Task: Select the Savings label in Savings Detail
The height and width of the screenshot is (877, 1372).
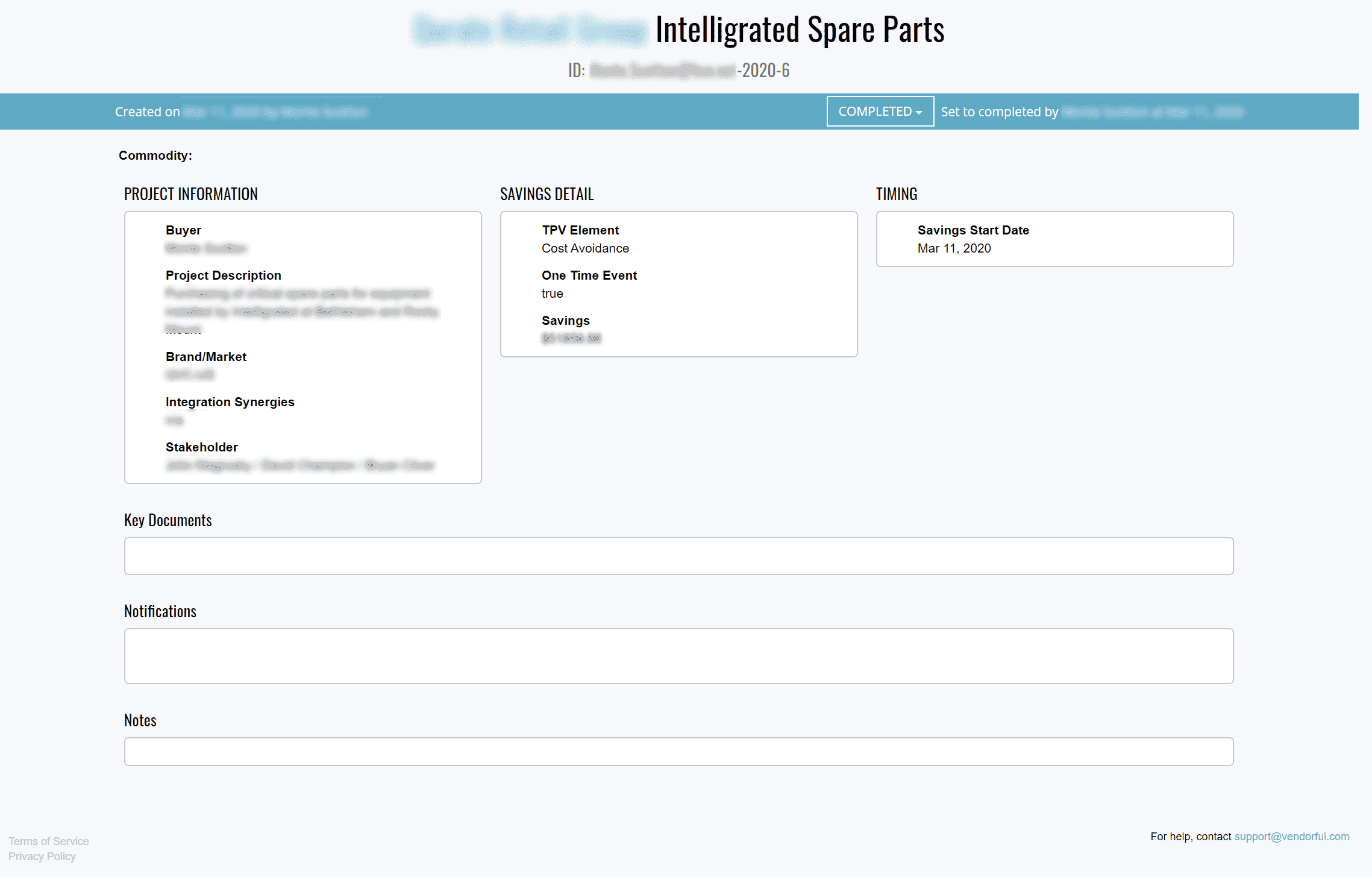Action: (566, 321)
